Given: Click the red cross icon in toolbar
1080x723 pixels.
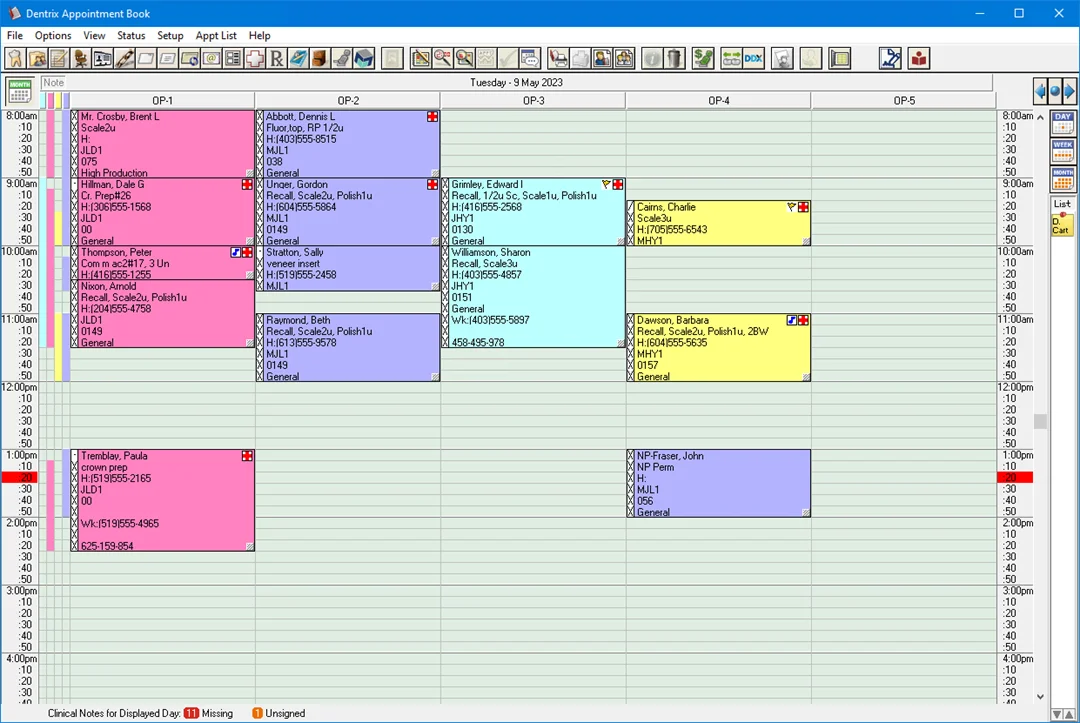Looking at the screenshot, I should coord(255,59).
